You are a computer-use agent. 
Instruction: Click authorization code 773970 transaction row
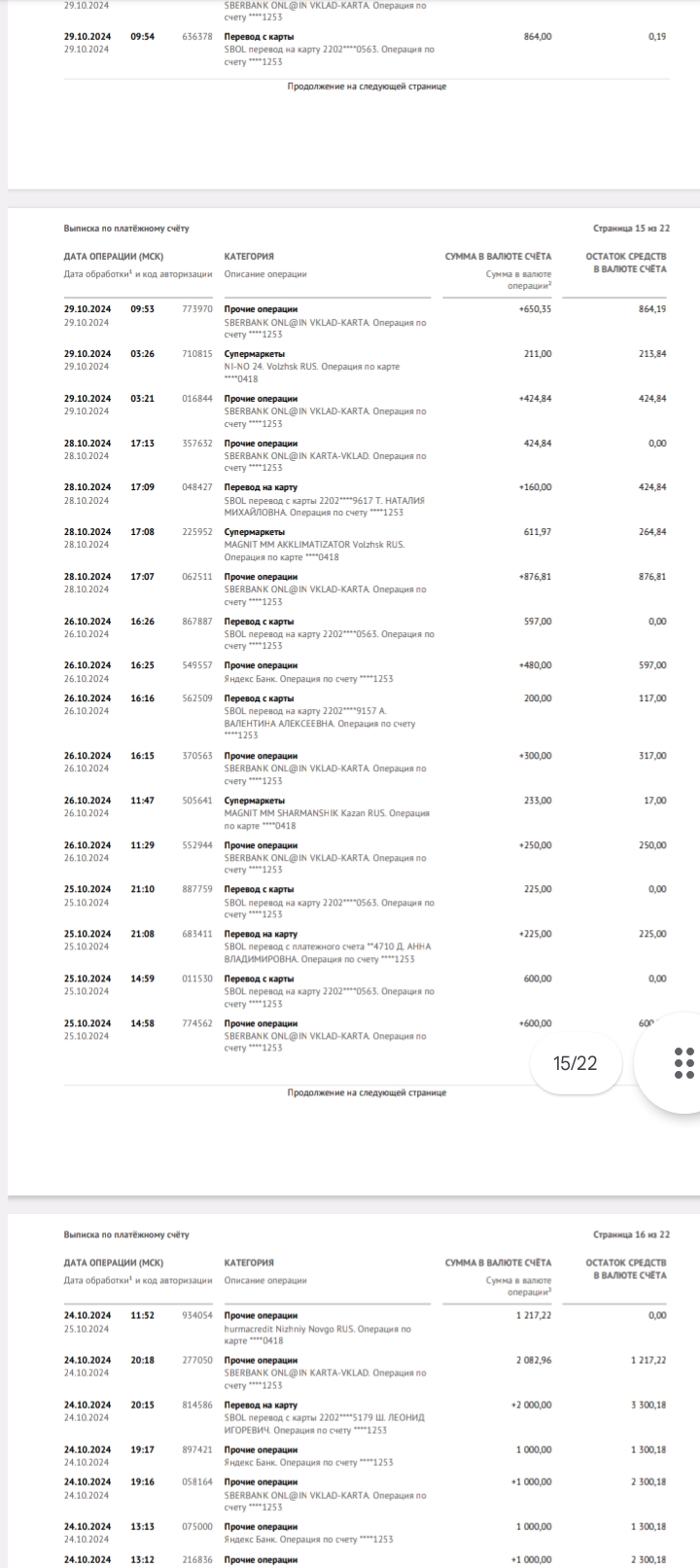pos(366,321)
